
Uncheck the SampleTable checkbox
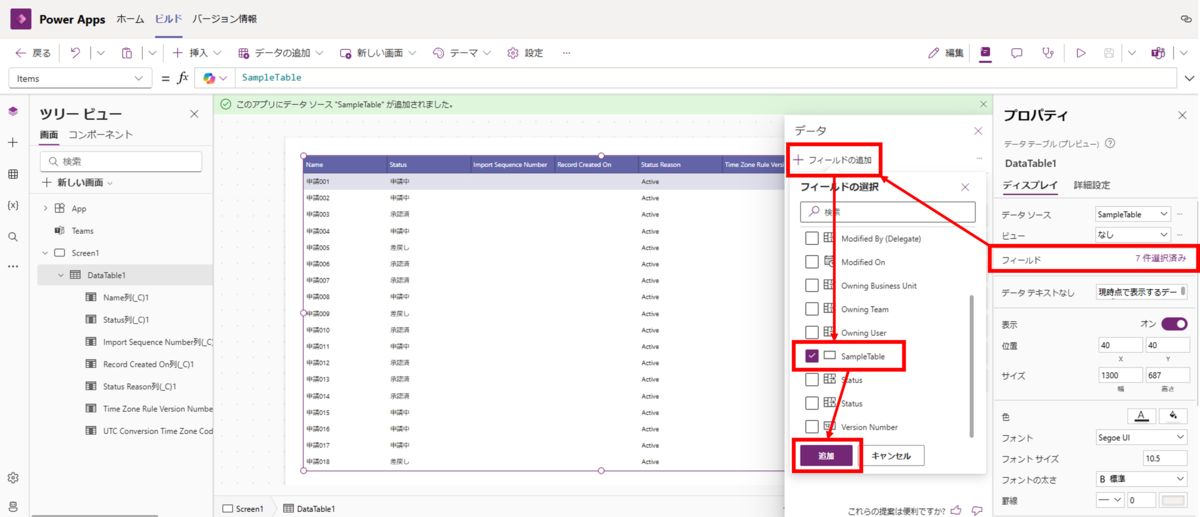(x=812, y=356)
